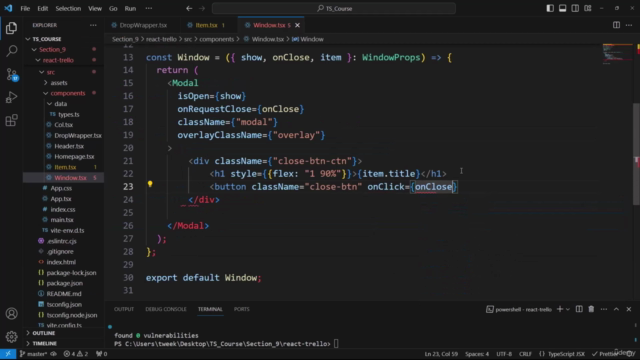Split the terminal pane

(x=579, y=309)
